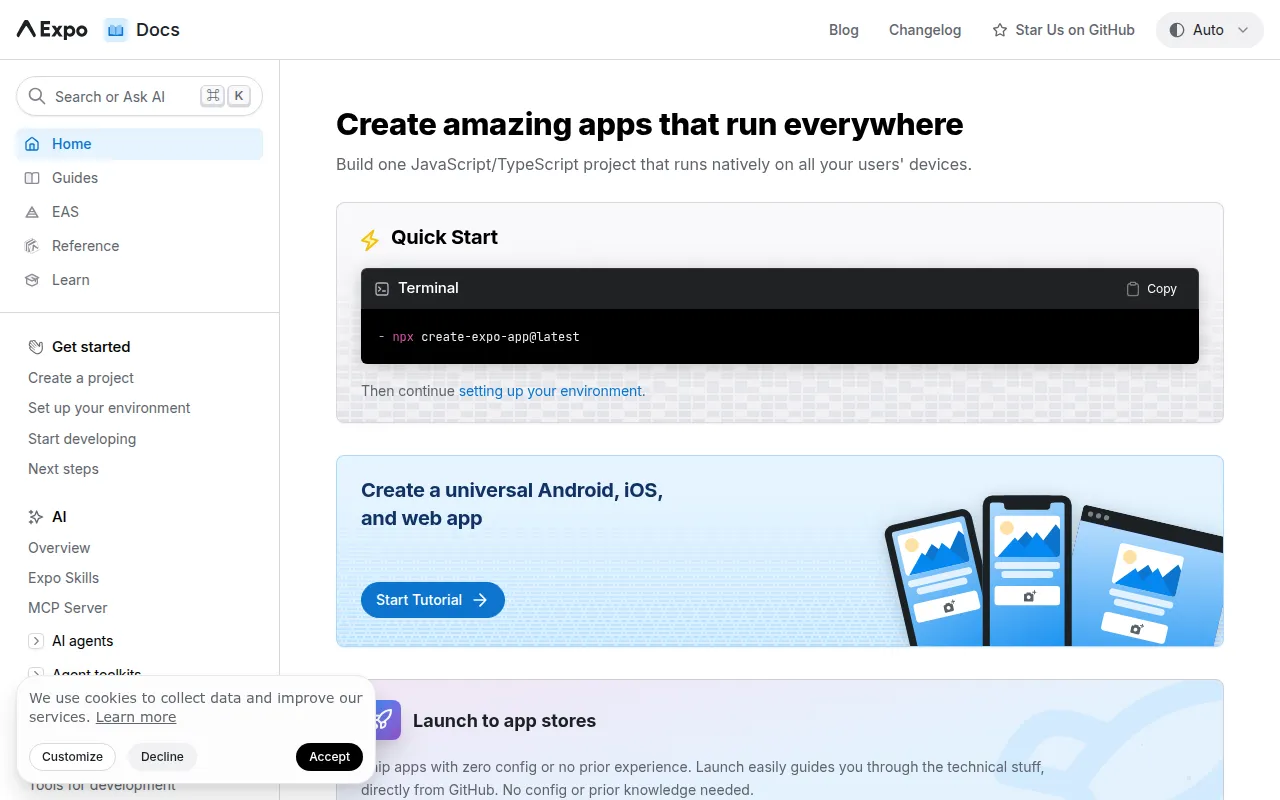1280x800 pixels.
Task: Click the Start Tutorial button
Action: click(x=433, y=600)
